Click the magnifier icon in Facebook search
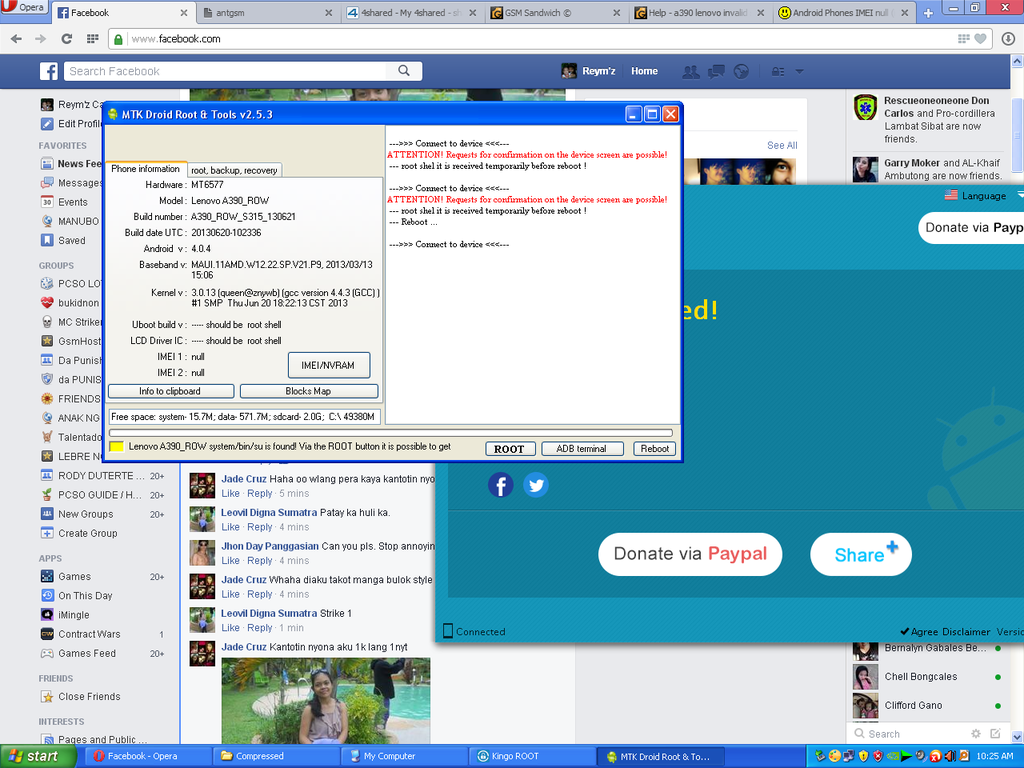This screenshot has height=768, width=1024. [404, 71]
